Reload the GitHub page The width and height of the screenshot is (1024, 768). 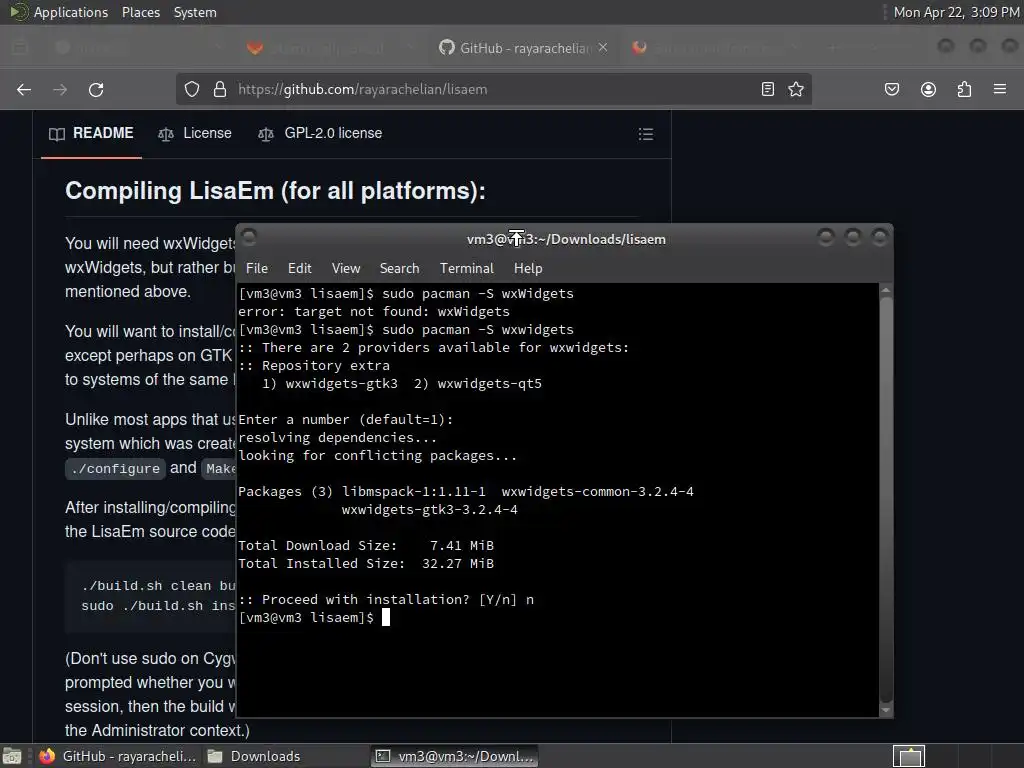tap(96, 89)
